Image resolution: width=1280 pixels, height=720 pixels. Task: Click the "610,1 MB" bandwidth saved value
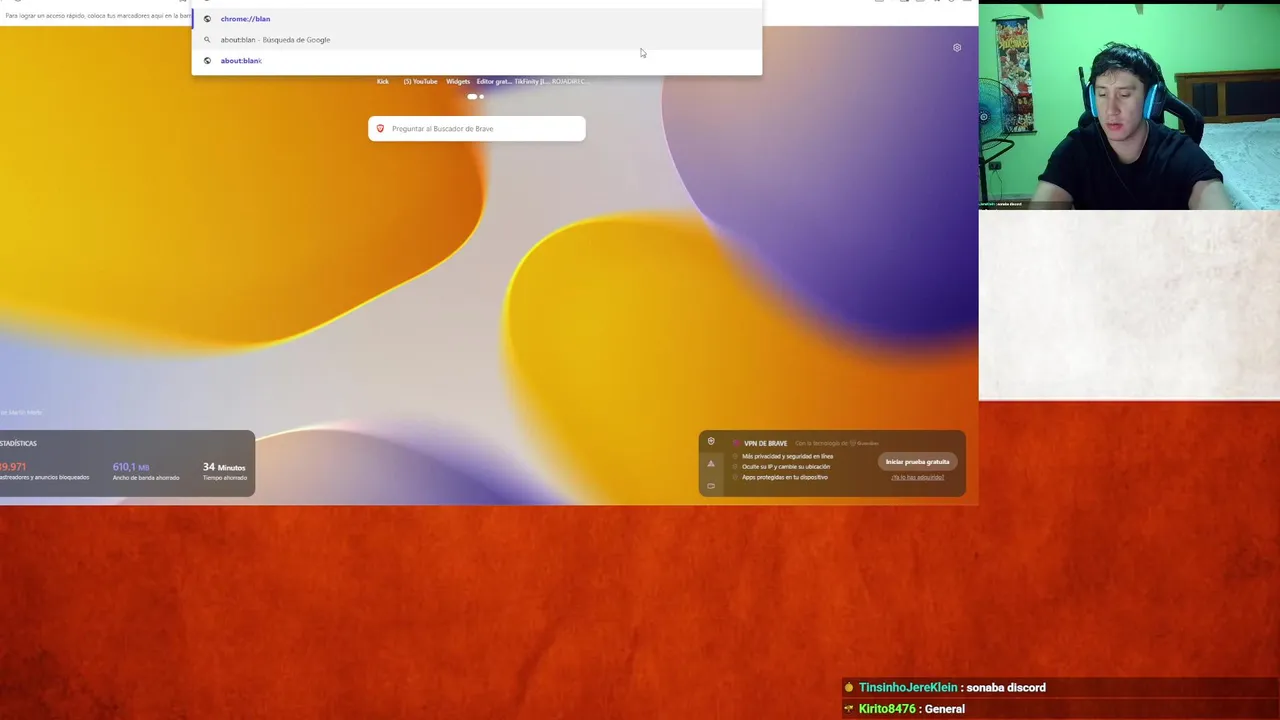click(x=131, y=467)
